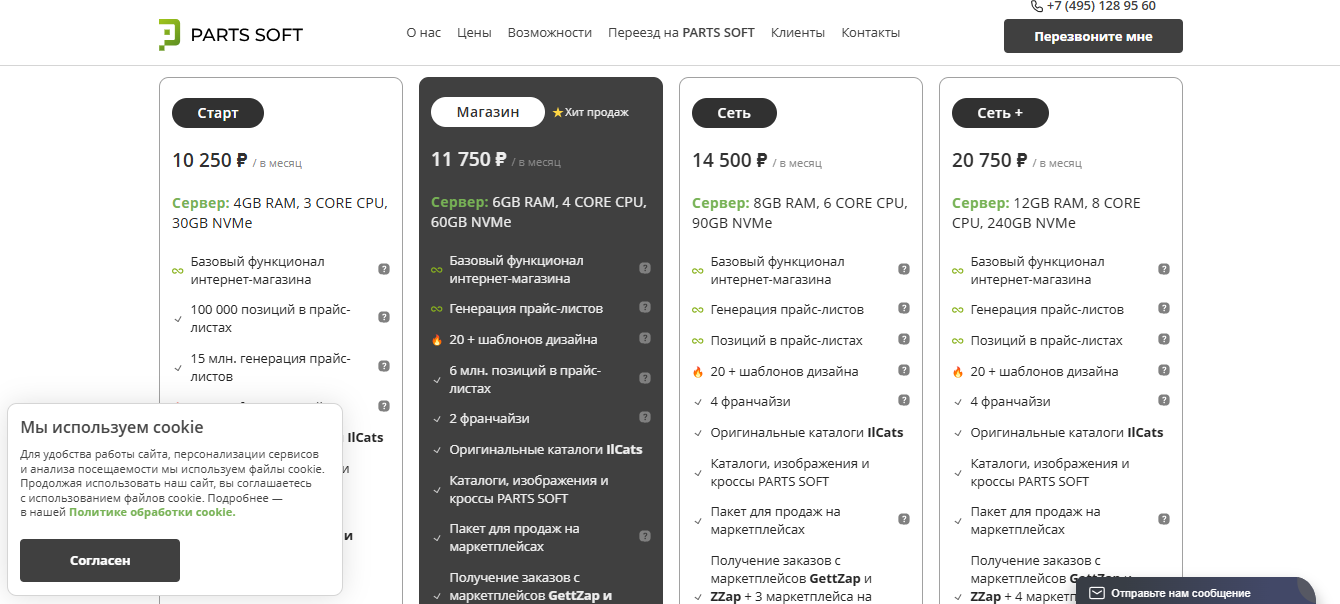The width and height of the screenshot is (1340, 604).
Task: Show hint for Генерация прайс-листов in Магазин plan
Action: pos(645,308)
